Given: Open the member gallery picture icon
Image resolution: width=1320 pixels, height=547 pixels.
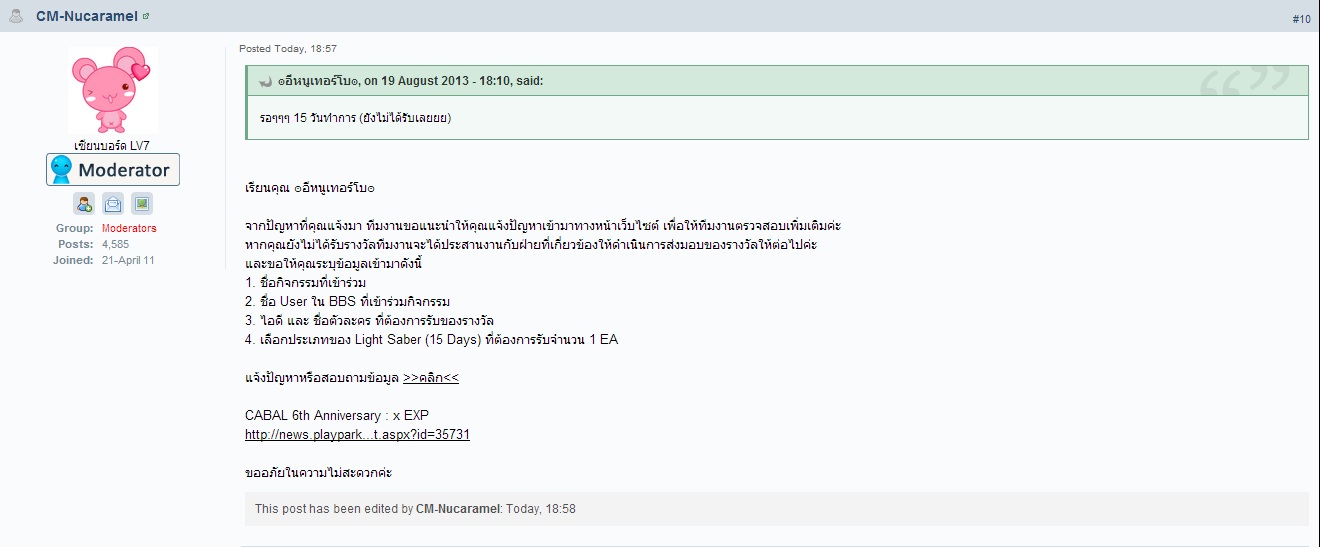Looking at the screenshot, I should click(x=142, y=204).
